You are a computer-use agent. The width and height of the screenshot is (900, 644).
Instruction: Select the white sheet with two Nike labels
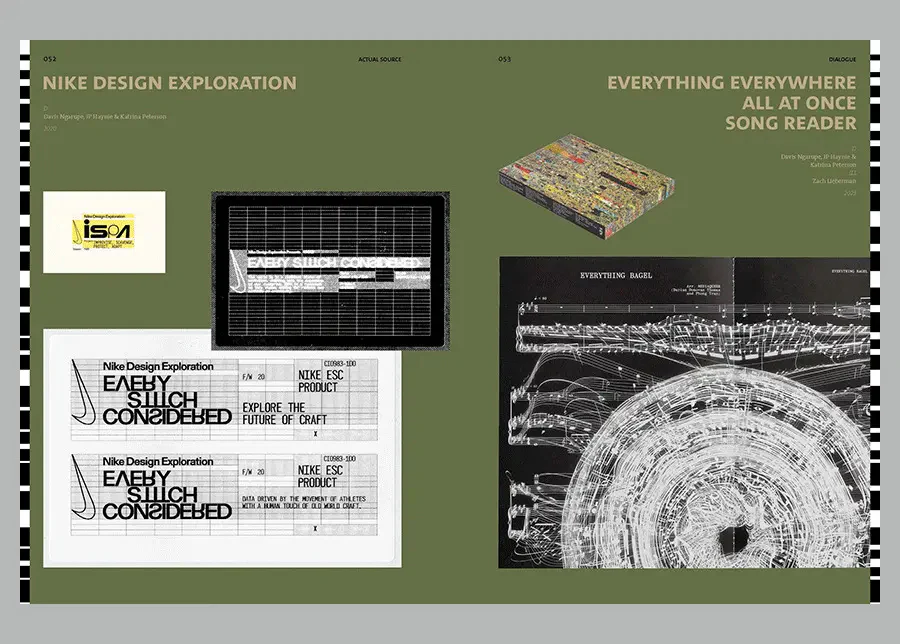(222, 448)
